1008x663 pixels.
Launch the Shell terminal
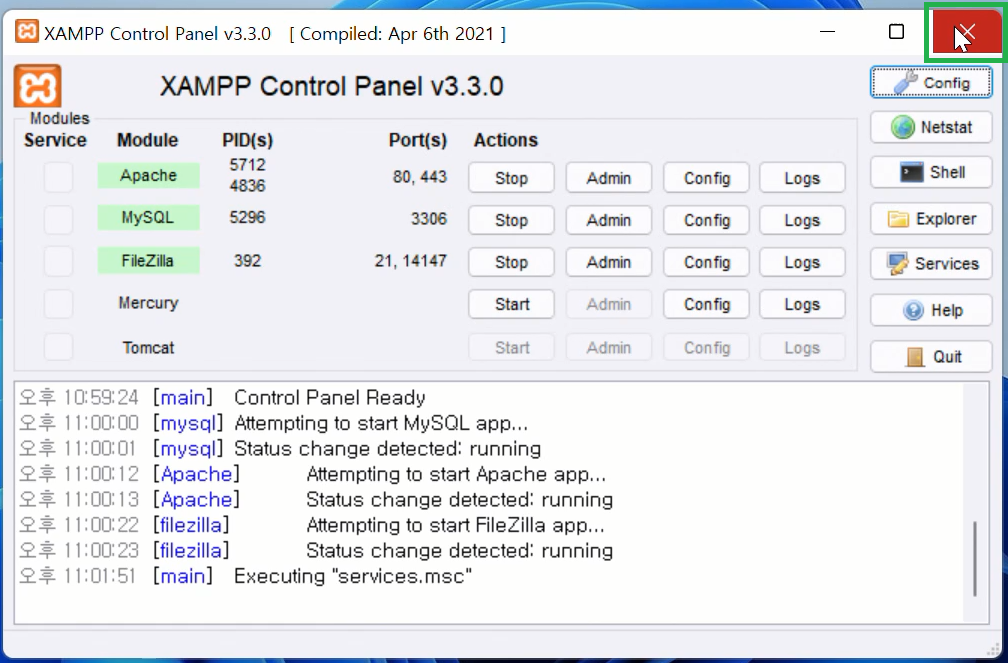pyautogui.click(x=931, y=172)
